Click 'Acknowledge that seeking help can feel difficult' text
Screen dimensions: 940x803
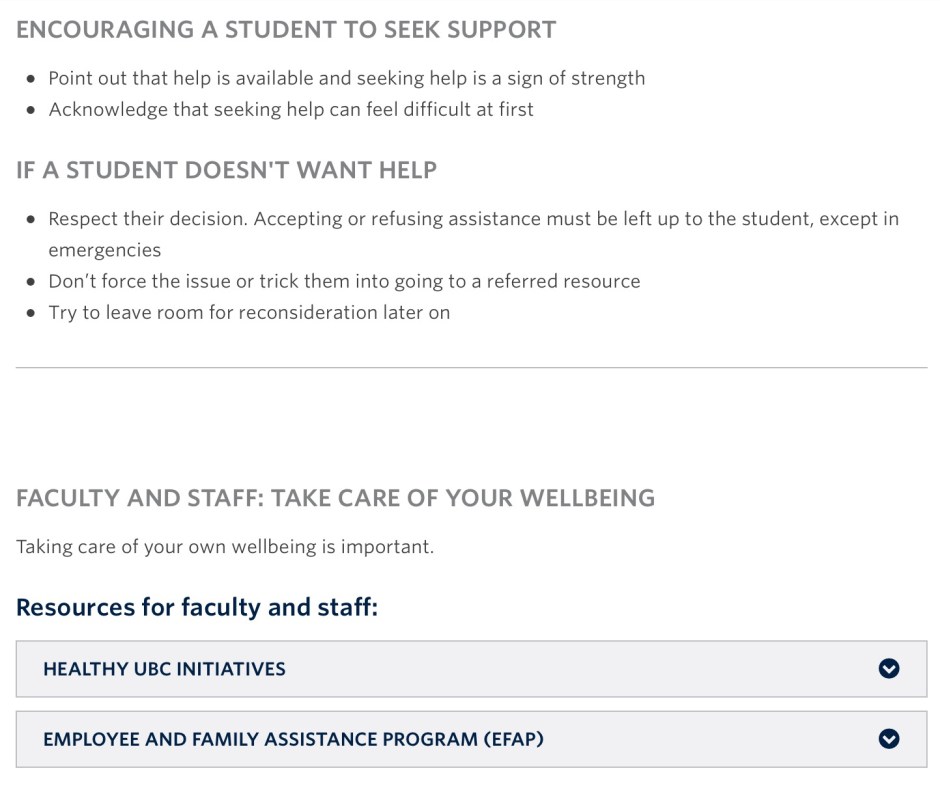tap(291, 109)
